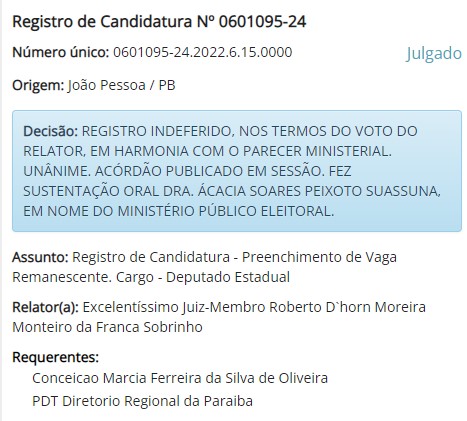Click the Relator(a) label
This screenshot has width=467, height=421.
(x=45, y=307)
